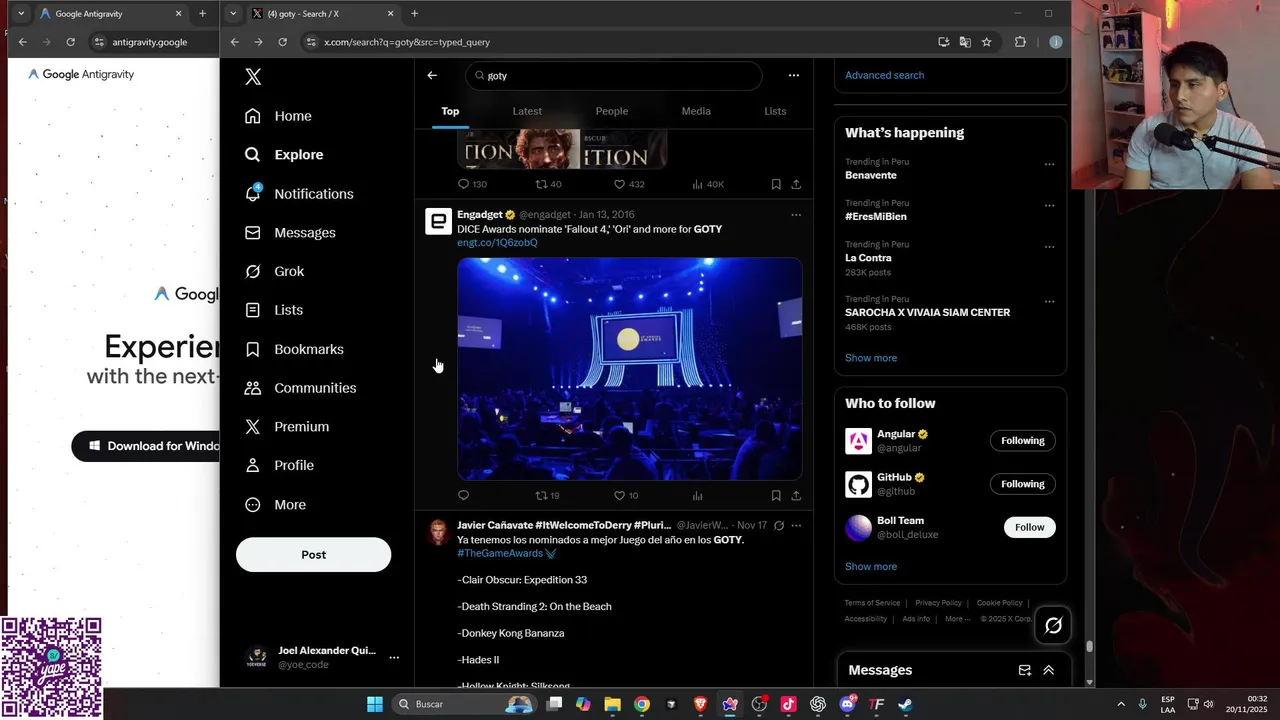Click Show more under Who to follow
The width and height of the screenshot is (1280, 720).
click(871, 567)
